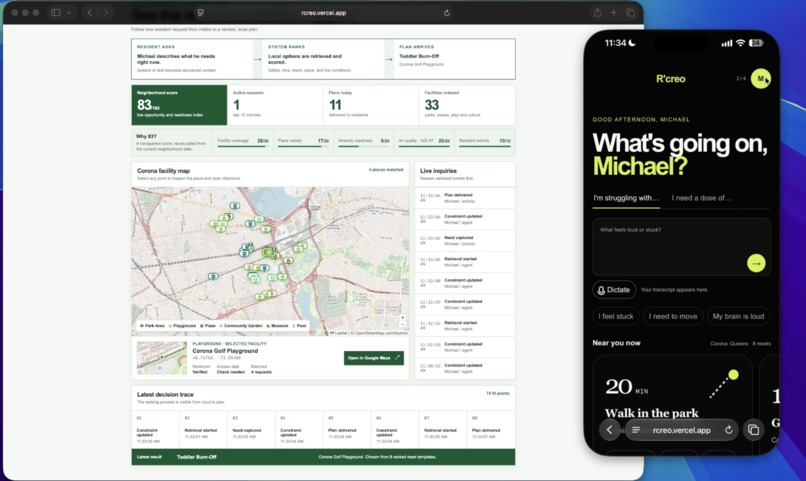Click the Museum legend item
This screenshot has height=481, width=806.
(x=278, y=326)
